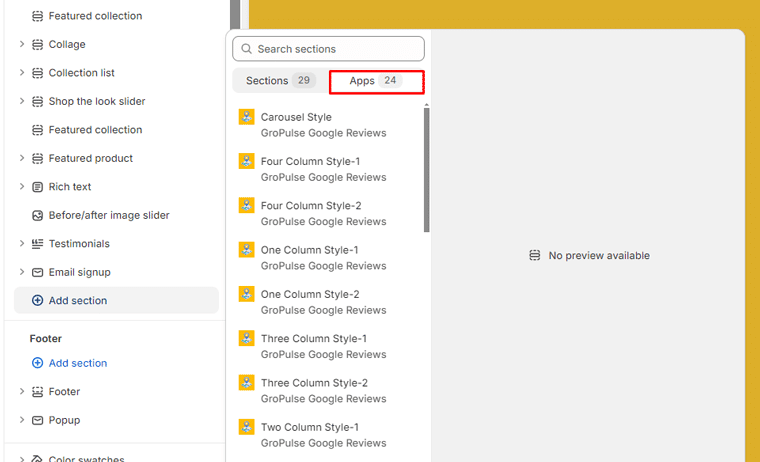The height and width of the screenshot is (462, 760).
Task: Click the Email signup envelope icon
Action: pyautogui.click(x=37, y=272)
